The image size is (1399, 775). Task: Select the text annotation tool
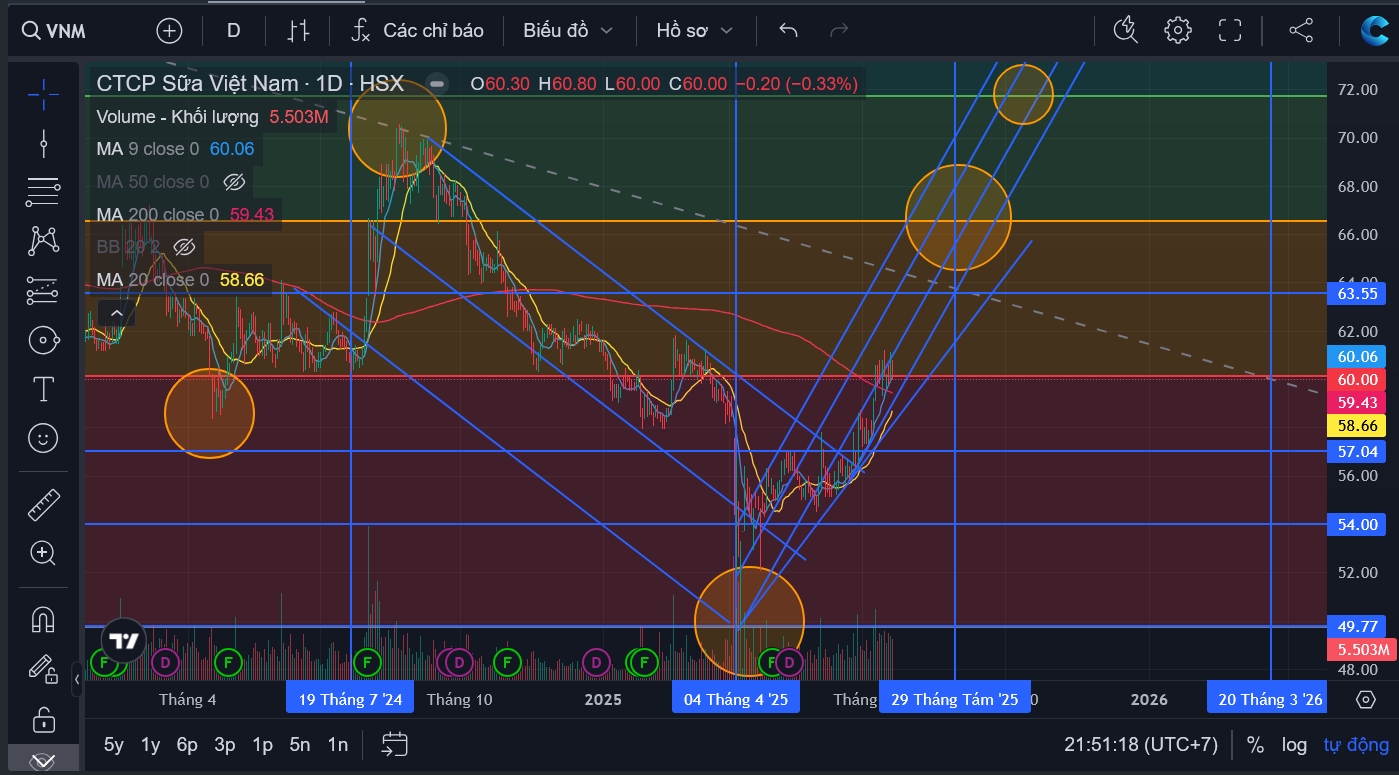tap(43, 389)
